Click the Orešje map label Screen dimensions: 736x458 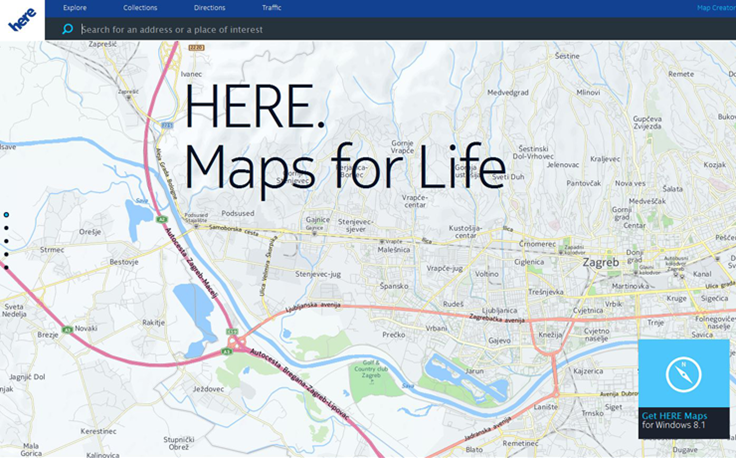(x=90, y=232)
